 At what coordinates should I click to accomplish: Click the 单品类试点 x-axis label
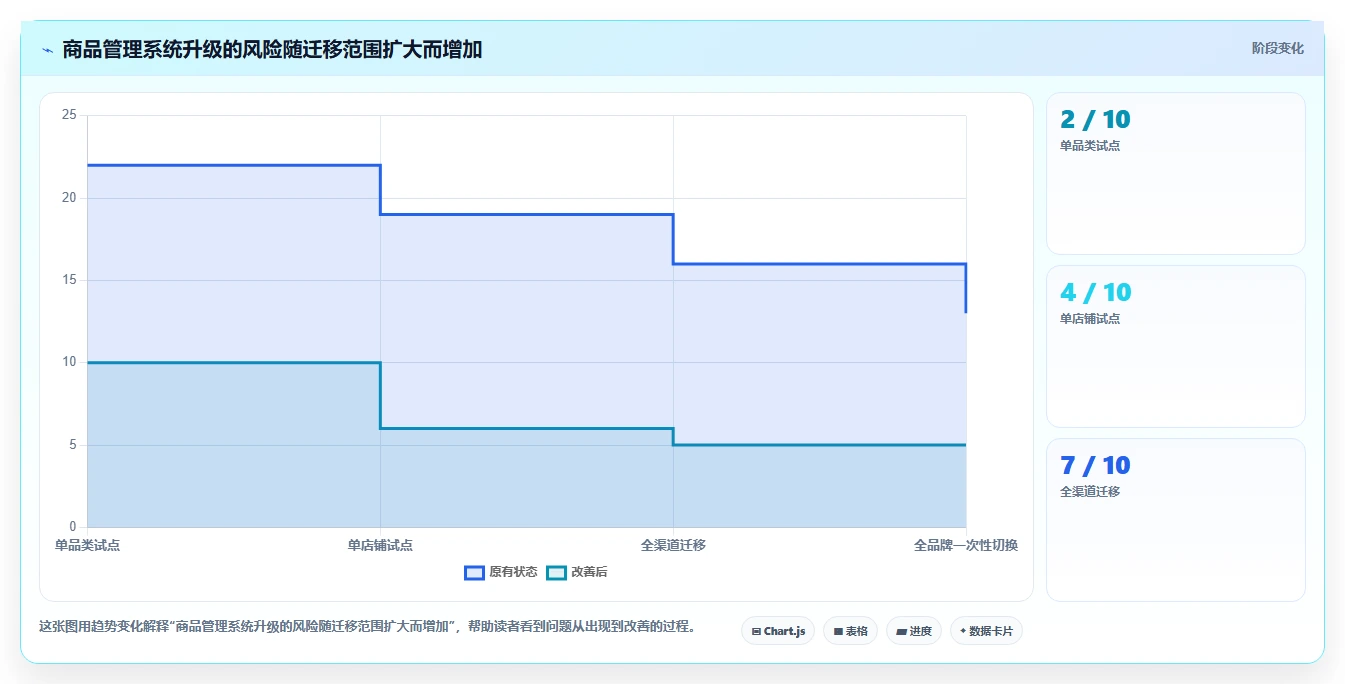[x=87, y=545]
